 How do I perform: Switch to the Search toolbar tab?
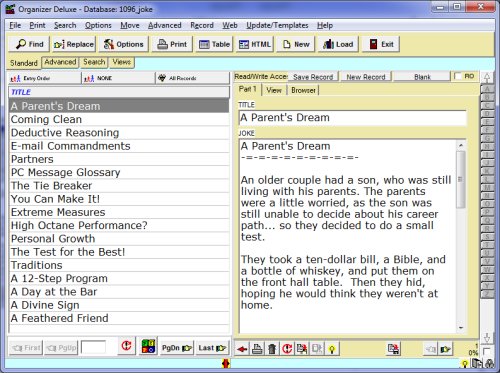[94, 62]
